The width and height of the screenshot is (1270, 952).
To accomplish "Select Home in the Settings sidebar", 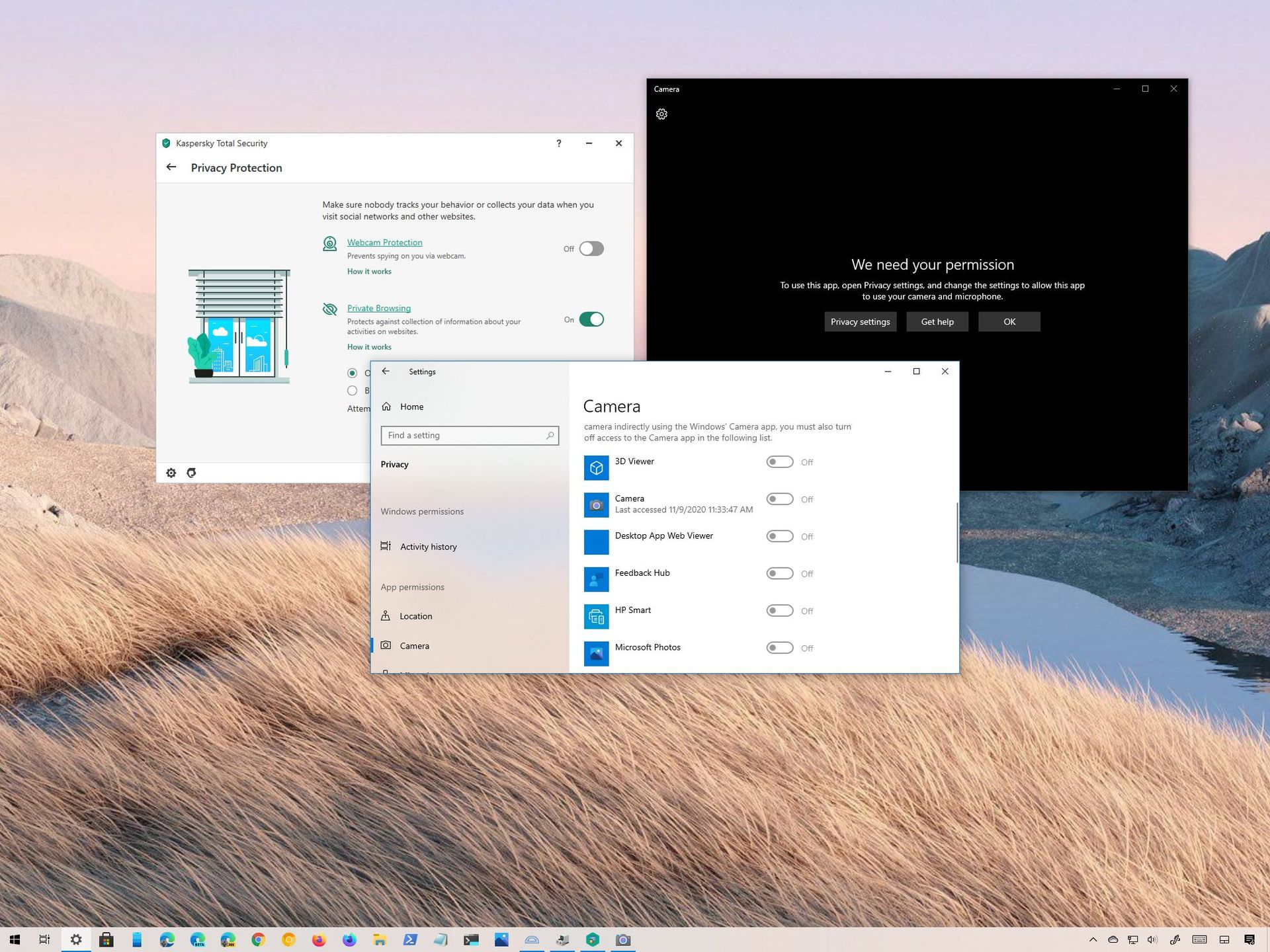I will click(x=411, y=407).
